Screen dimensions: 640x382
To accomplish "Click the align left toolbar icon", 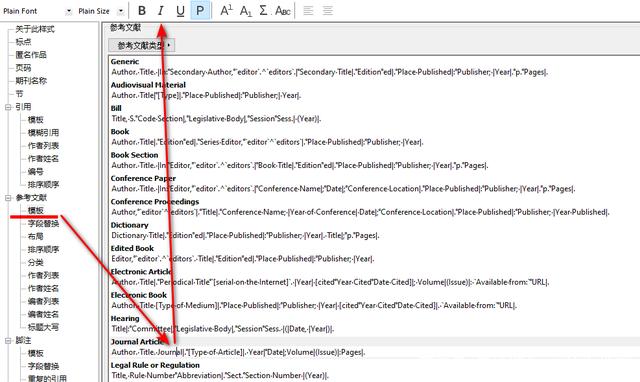I will coord(308,11).
